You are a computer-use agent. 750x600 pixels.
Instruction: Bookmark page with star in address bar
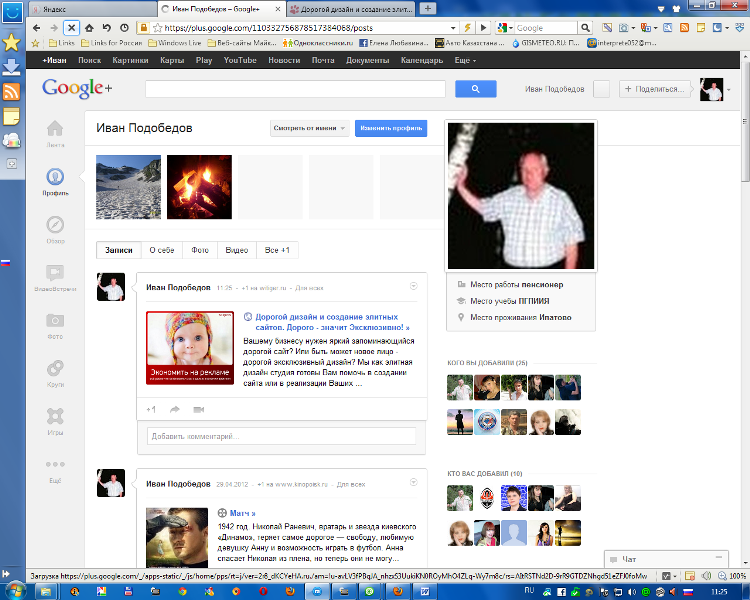tap(157, 28)
